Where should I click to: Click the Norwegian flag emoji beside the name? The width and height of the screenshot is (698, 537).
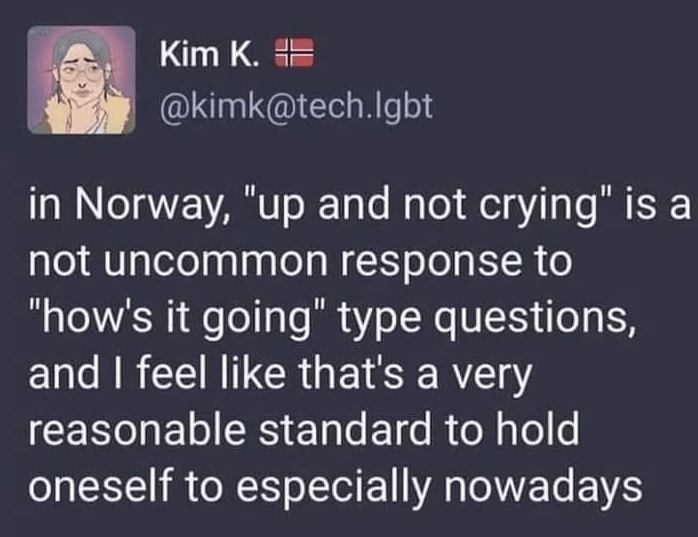296,52
